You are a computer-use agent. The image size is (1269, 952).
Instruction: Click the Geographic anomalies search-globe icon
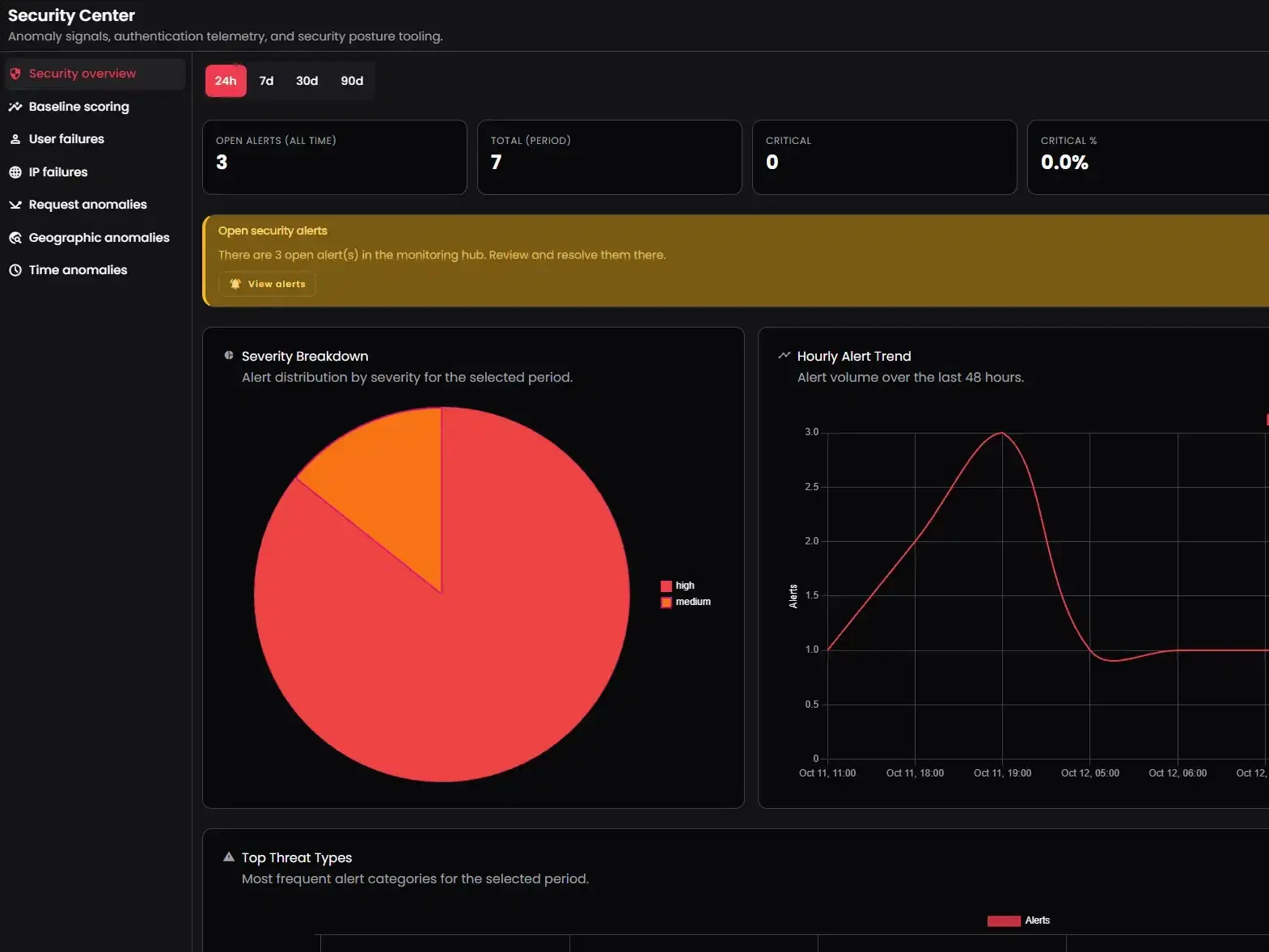click(x=15, y=238)
